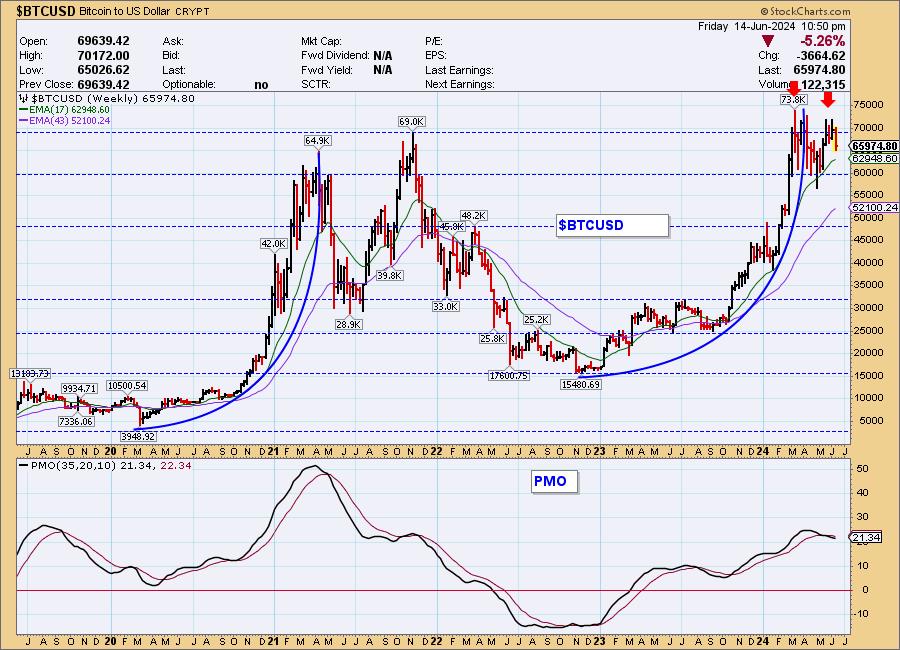Viewport: 900px width, 650px height.
Task: Click the Open value 69639.42
Action: point(103,41)
